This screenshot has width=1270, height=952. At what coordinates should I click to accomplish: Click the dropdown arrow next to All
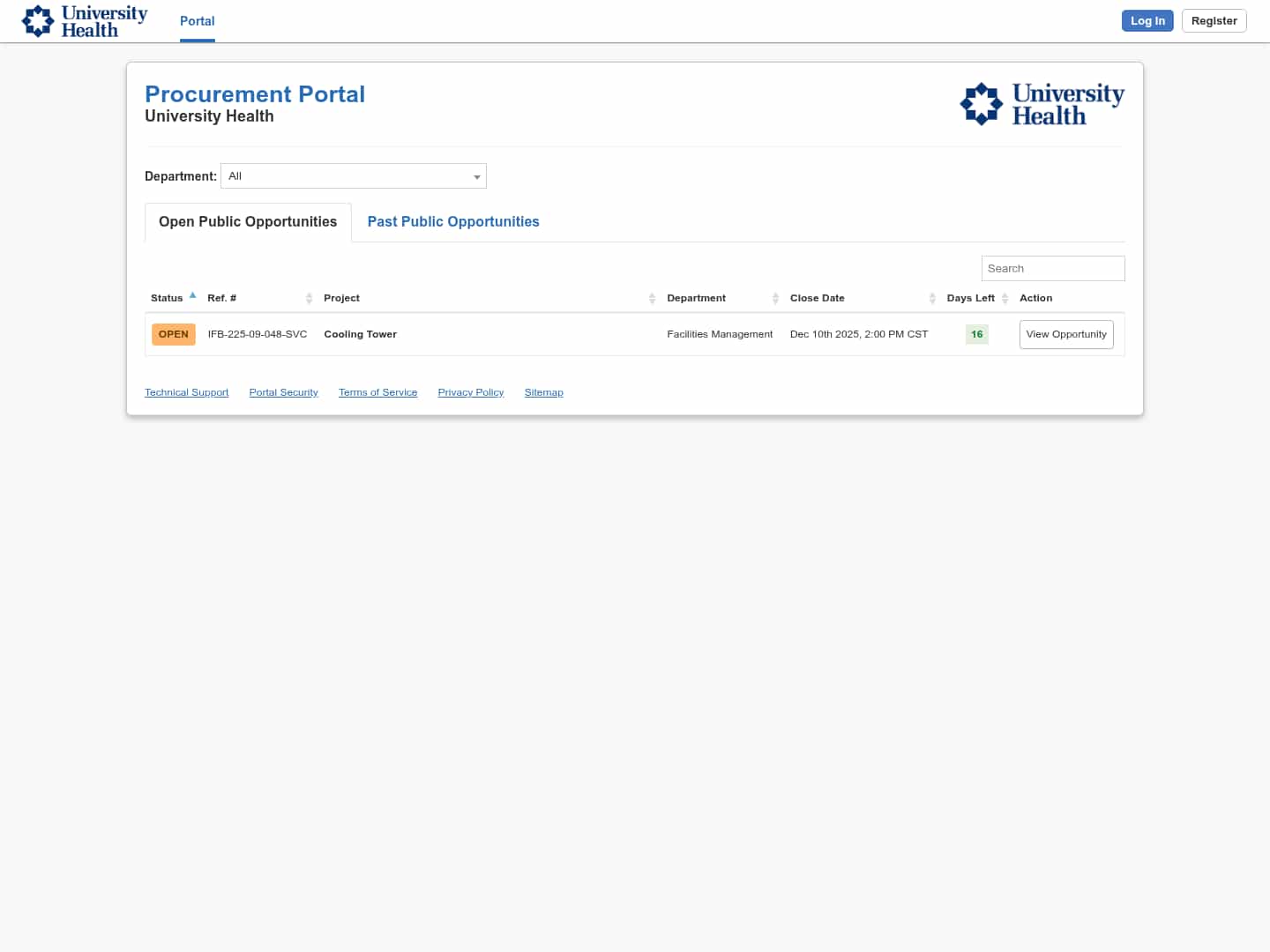[476, 176]
